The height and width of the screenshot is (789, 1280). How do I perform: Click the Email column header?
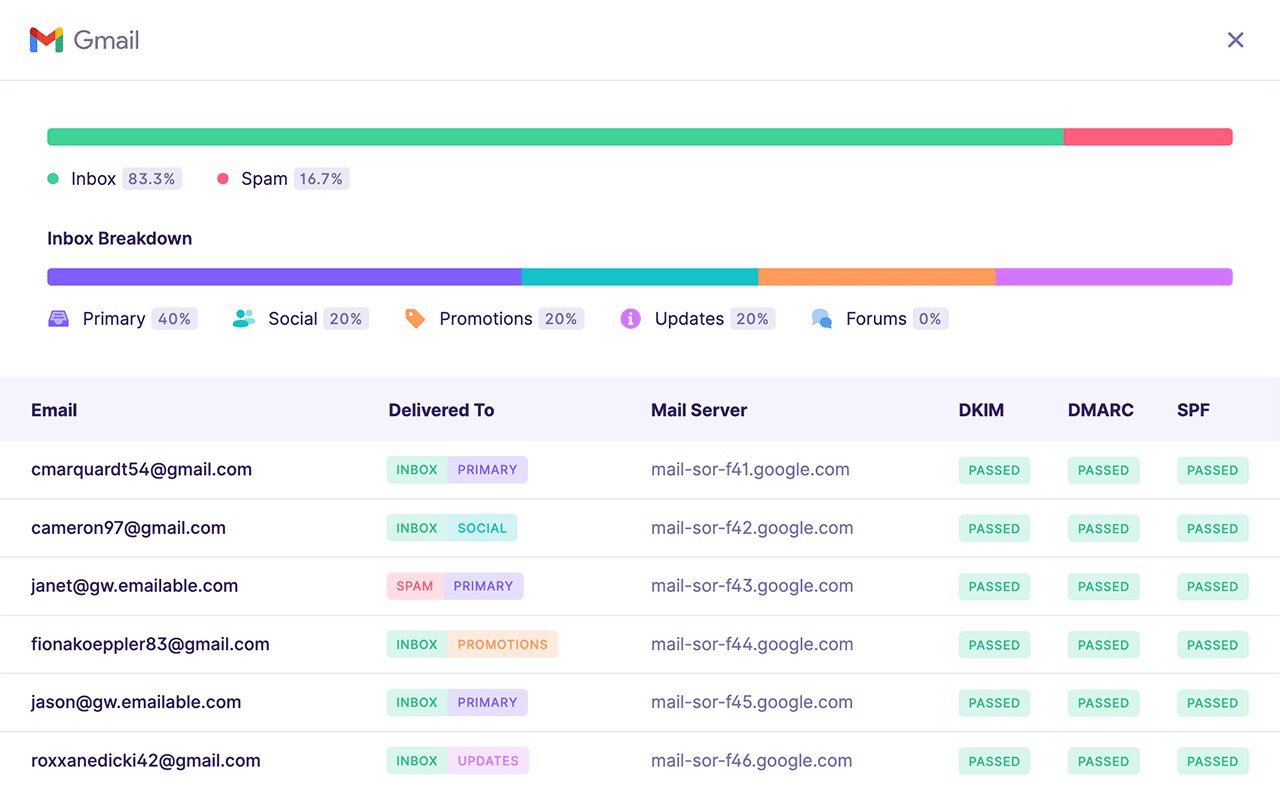pyautogui.click(x=54, y=410)
